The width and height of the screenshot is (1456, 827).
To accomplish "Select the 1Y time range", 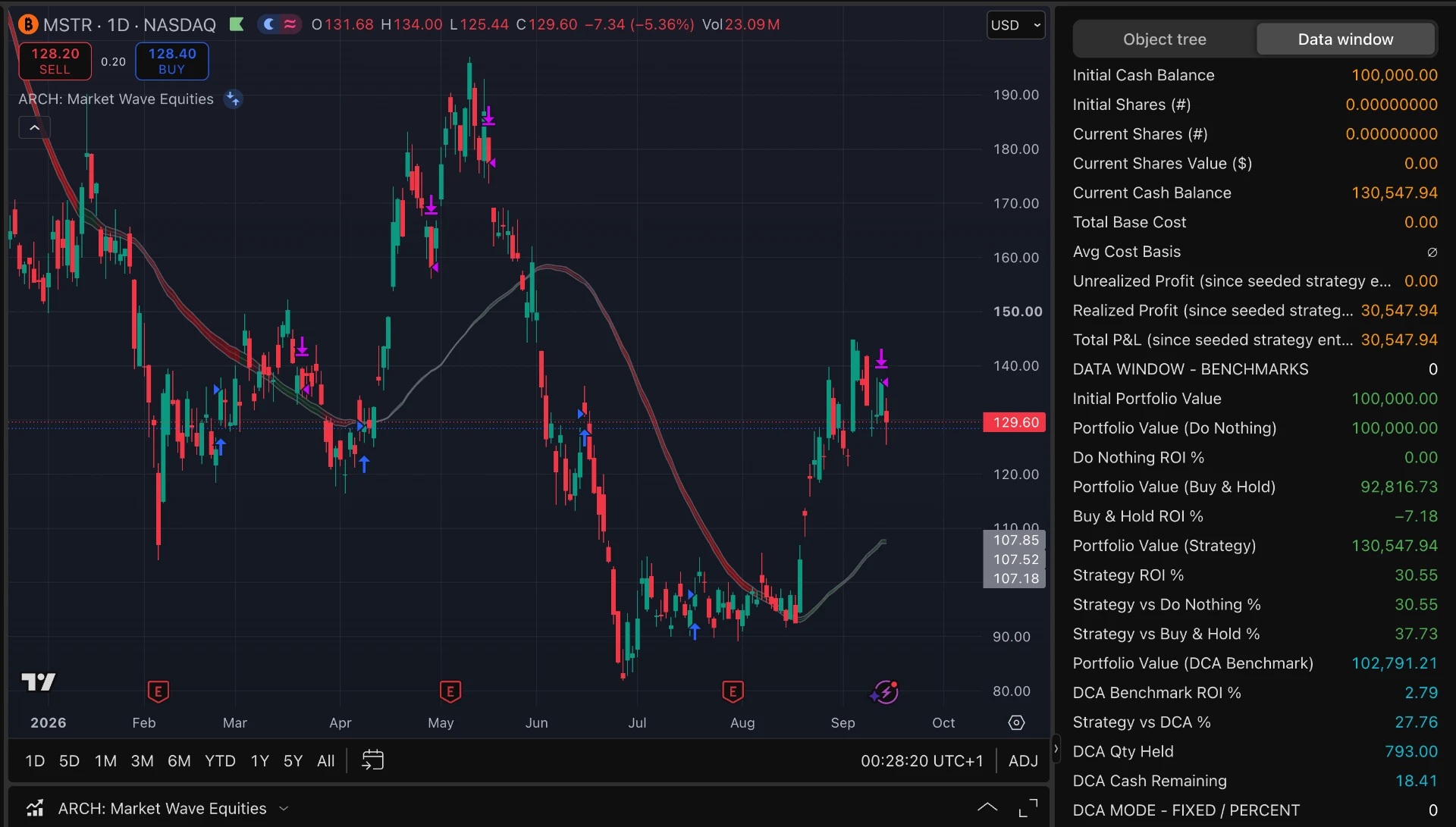I will tap(260, 760).
